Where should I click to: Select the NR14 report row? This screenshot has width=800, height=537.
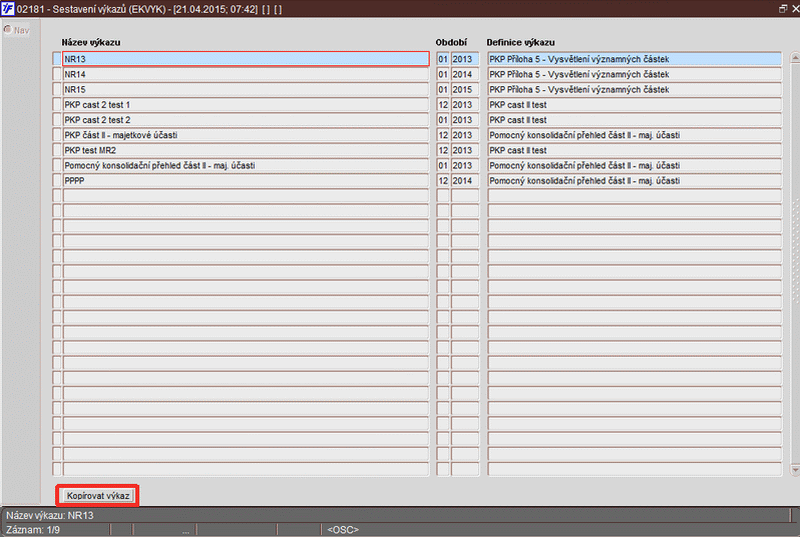[x=245, y=74]
